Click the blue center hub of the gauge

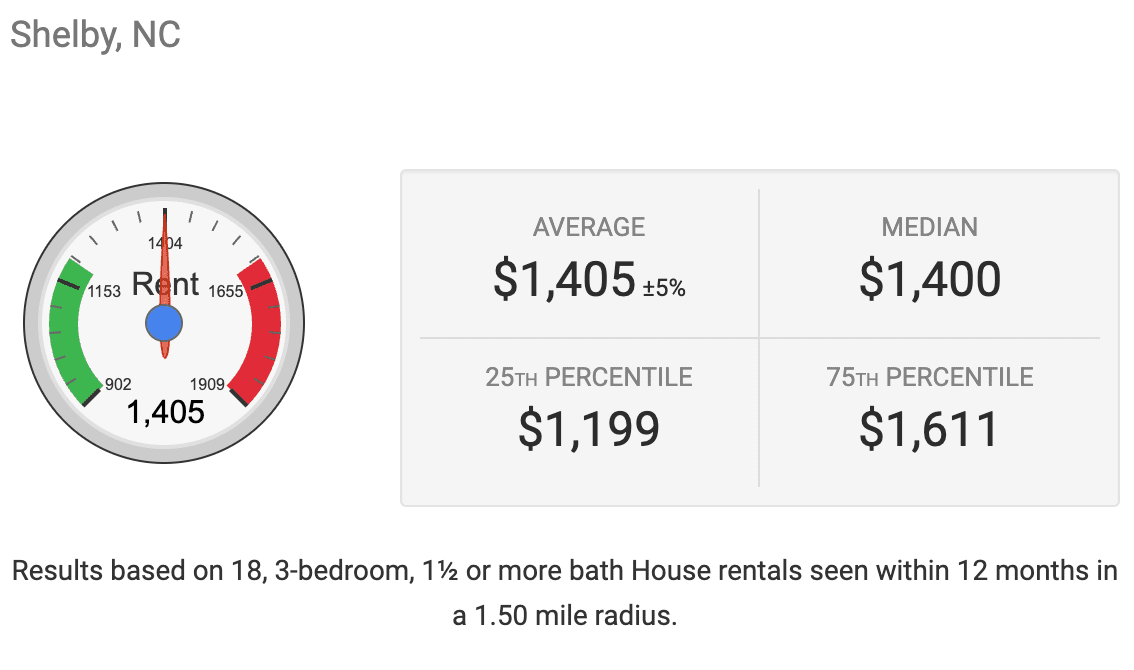[164, 323]
